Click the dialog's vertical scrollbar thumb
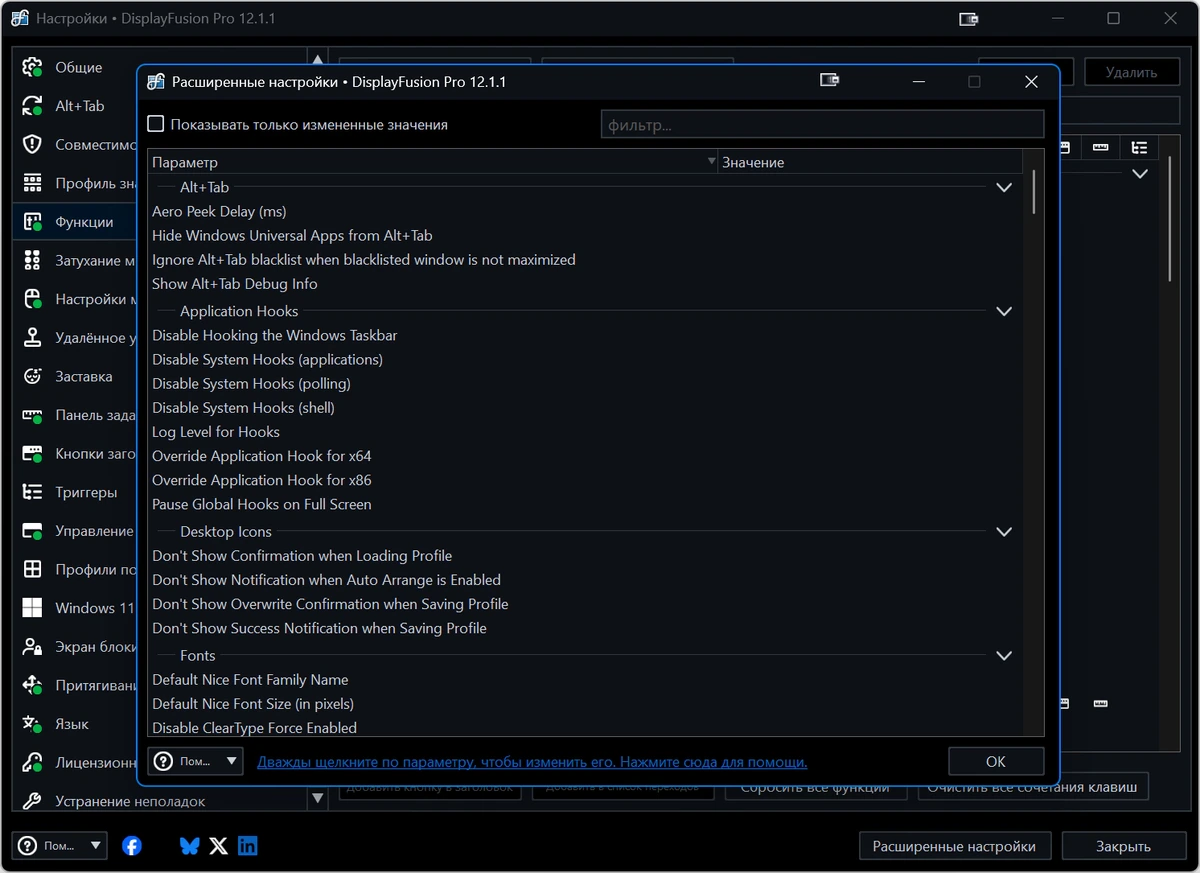1200x873 pixels. [1034, 191]
